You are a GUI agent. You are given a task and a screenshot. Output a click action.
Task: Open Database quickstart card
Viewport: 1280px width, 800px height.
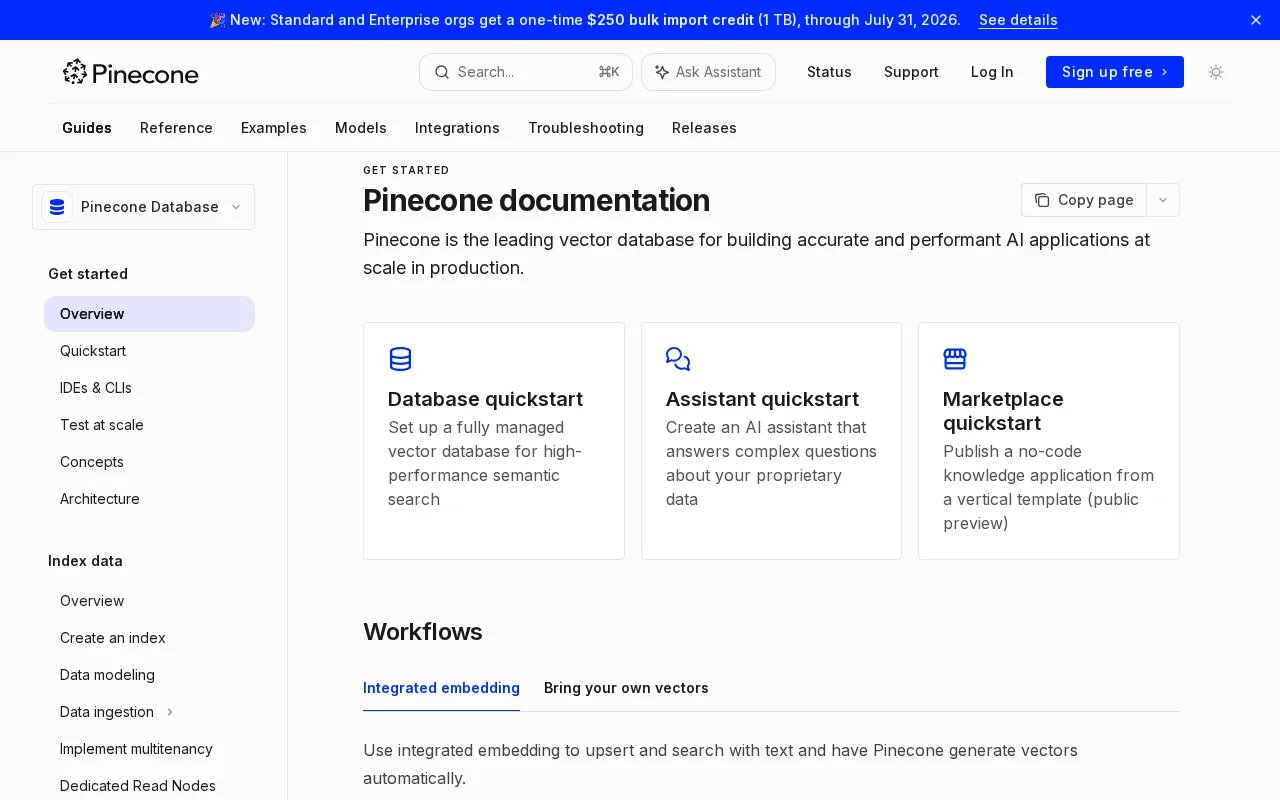tap(494, 441)
